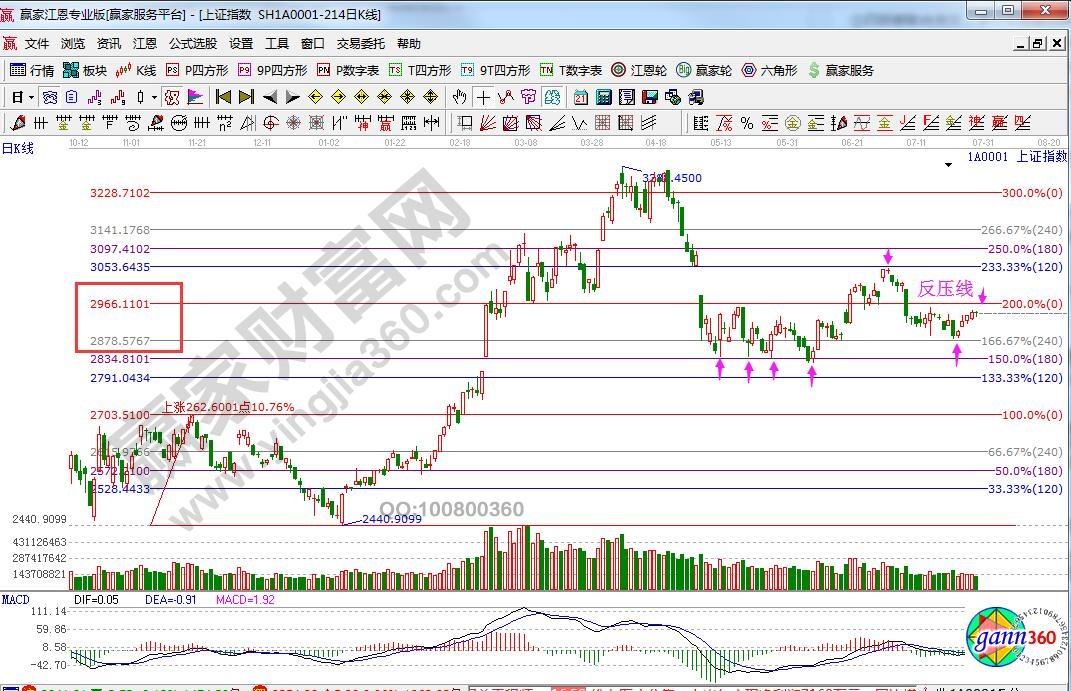Click the percent sign drawing tool
This screenshot has width=1071, height=691.
pos(746,122)
